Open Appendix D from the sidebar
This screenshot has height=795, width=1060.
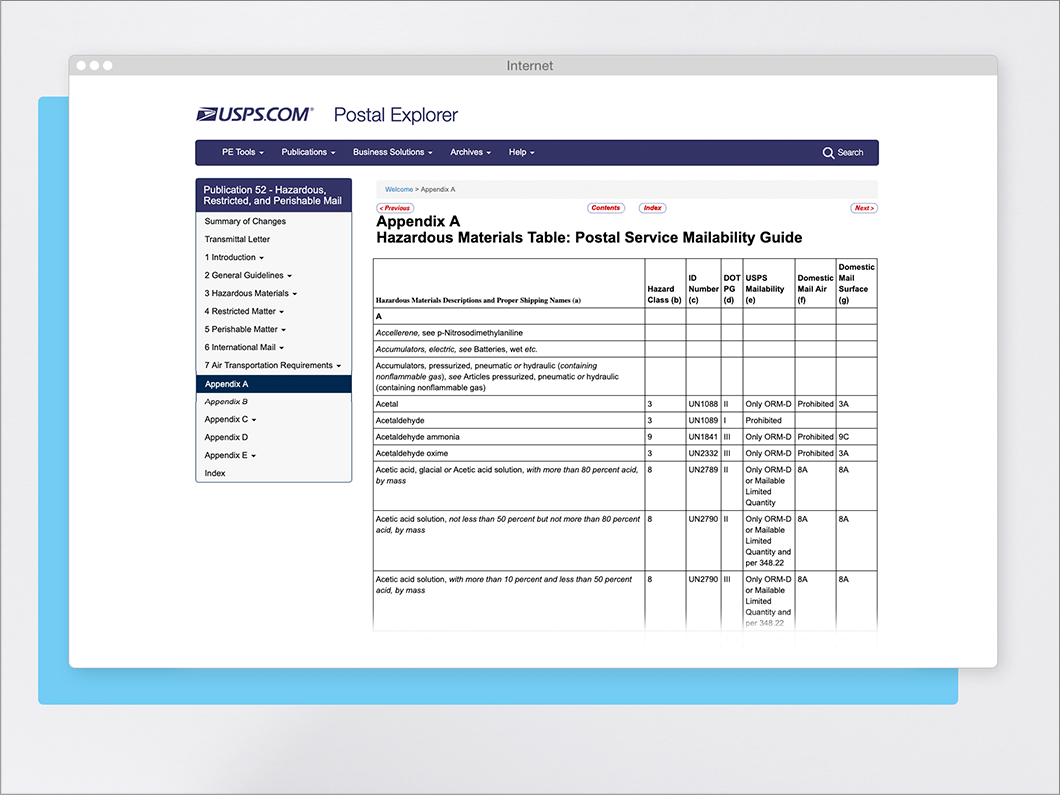point(226,437)
